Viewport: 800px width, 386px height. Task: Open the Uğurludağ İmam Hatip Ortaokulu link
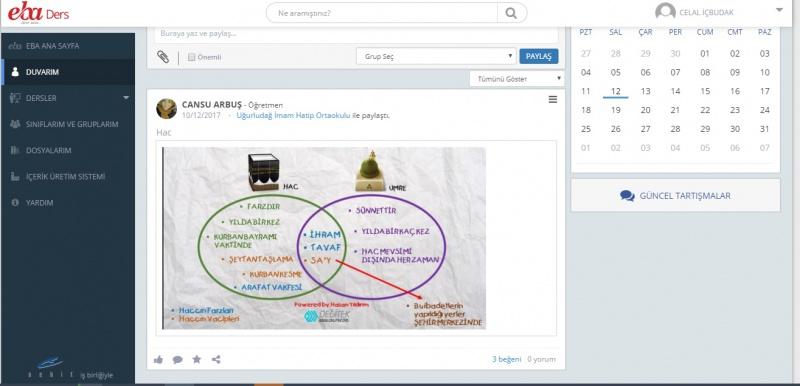293,116
